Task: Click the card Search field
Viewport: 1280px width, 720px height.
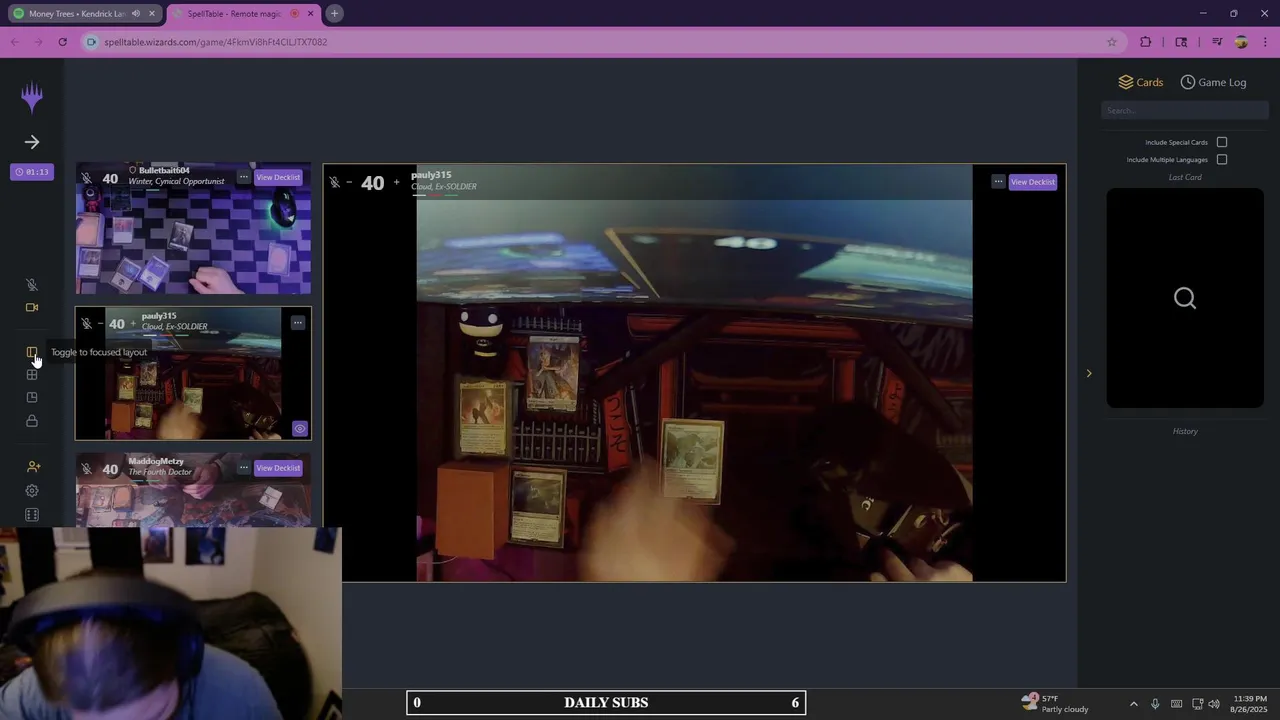Action: click(x=1185, y=110)
